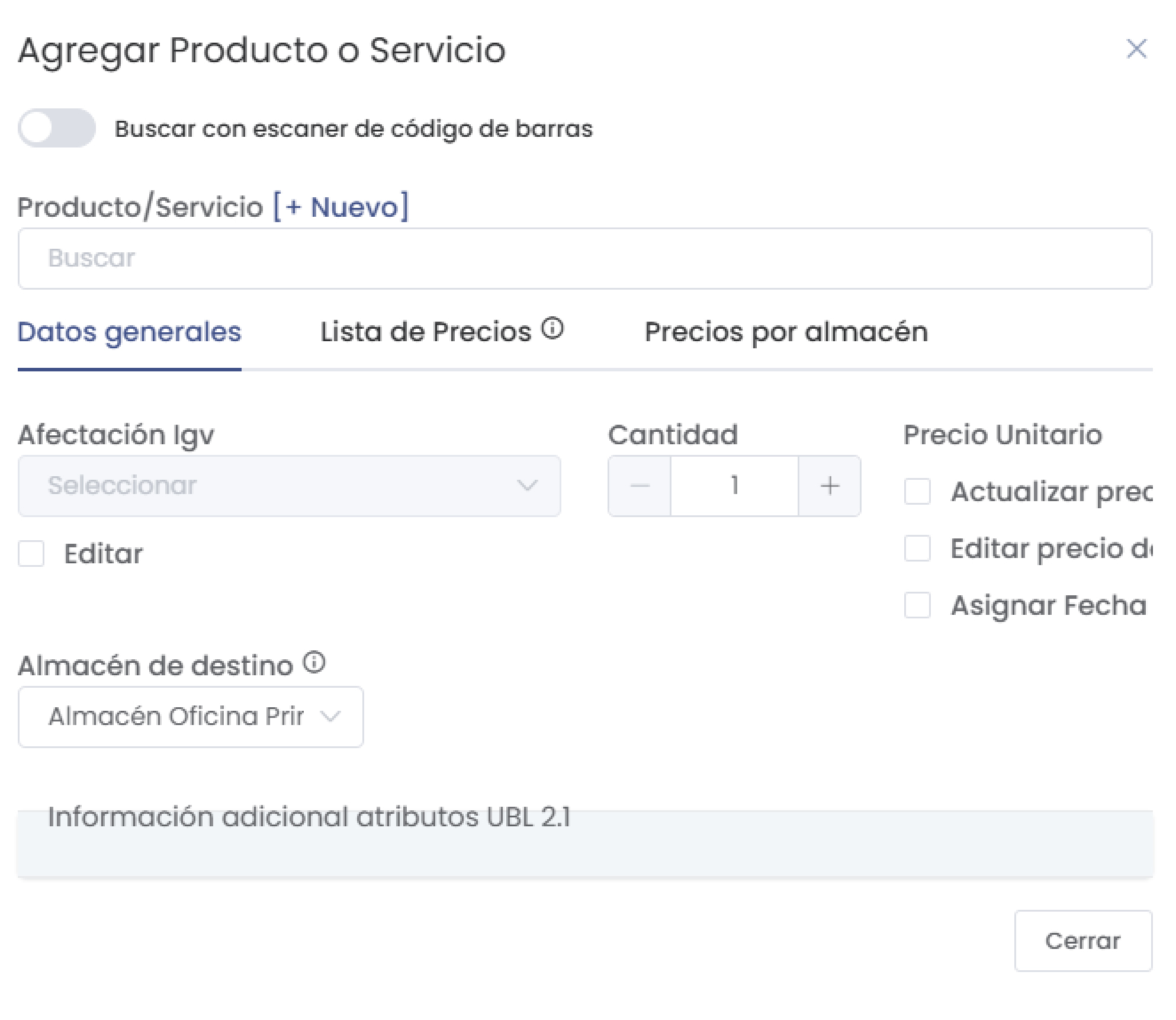Switch to the Precios por almacén tab
The image size is (1176, 1020).
coord(788,332)
